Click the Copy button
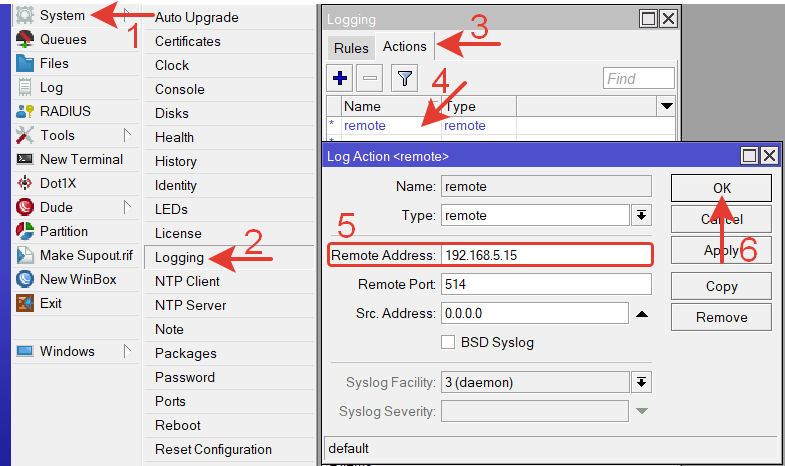785x466 pixels. [x=721, y=286]
